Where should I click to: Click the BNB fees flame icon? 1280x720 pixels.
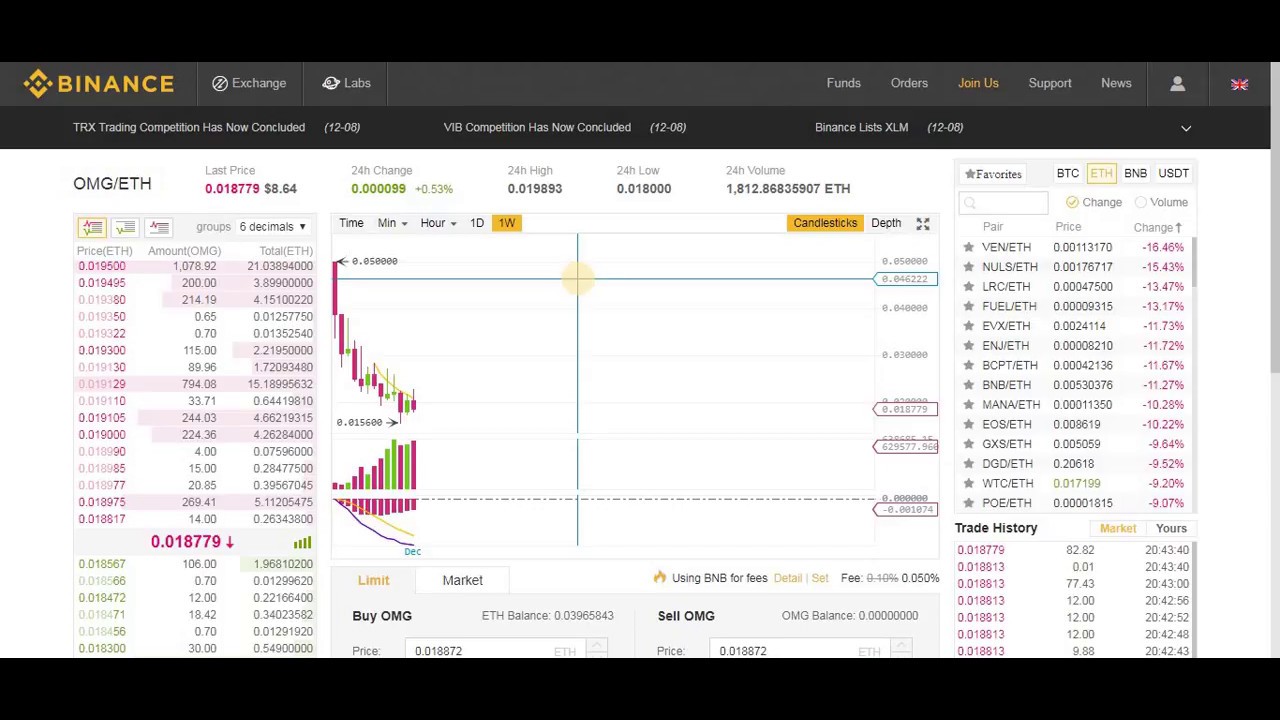(x=660, y=577)
